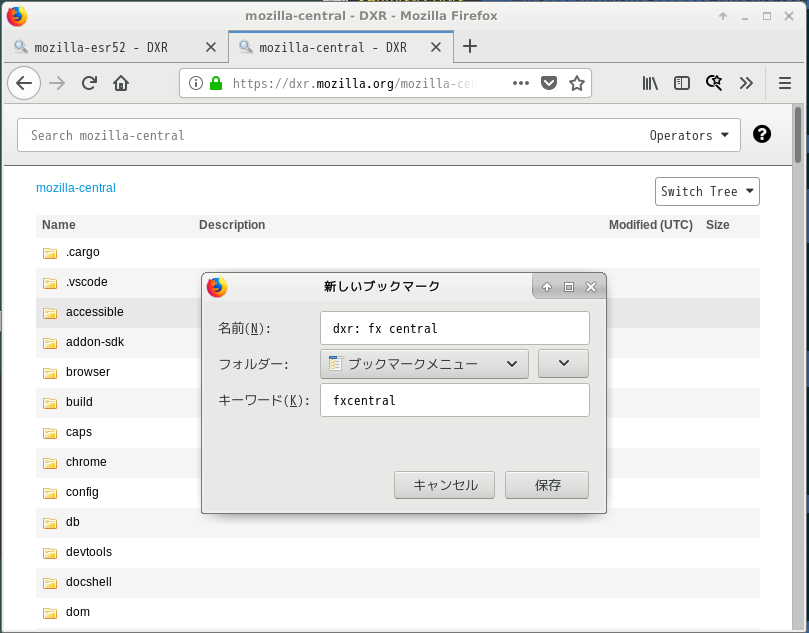Viewport: 809px width, 633px height.
Task: Click the folder icon beside browser
Action: coord(50,372)
